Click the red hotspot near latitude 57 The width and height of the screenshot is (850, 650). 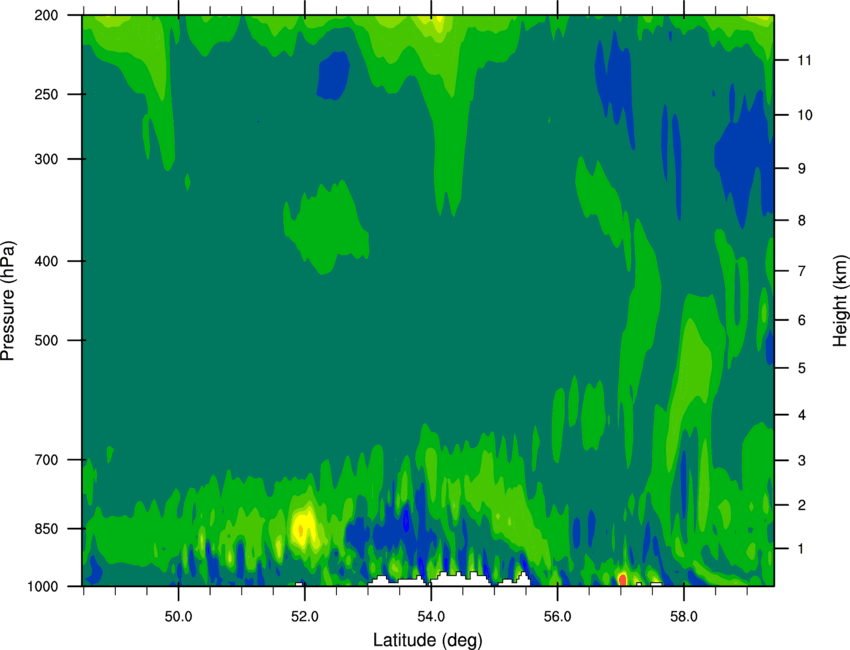pyautogui.click(x=622, y=580)
